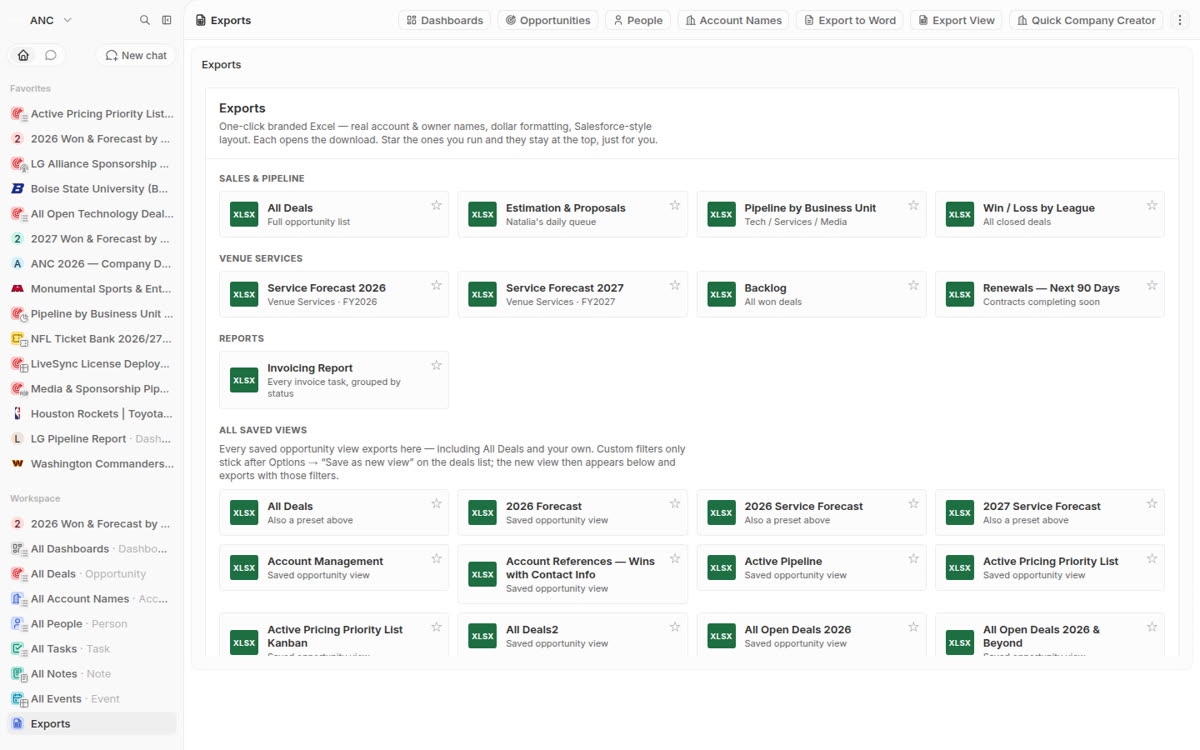The height and width of the screenshot is (750, 1200).
Task: Open Media & Sponsorship Pipeline favorite
Action: click(92, 389)
